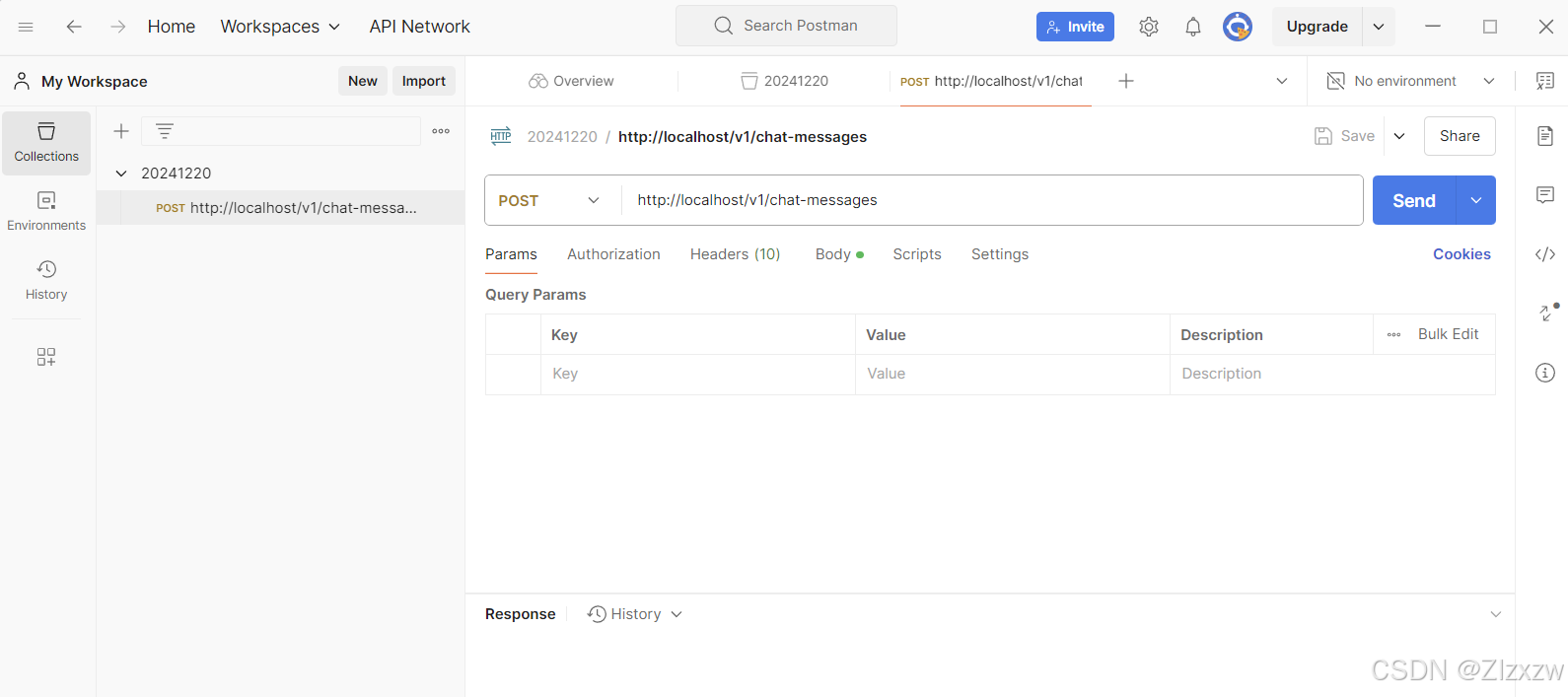Open the comments icon in right sidebar
The width and height of the screenshot is (1568, 697).
point(1545,195)
